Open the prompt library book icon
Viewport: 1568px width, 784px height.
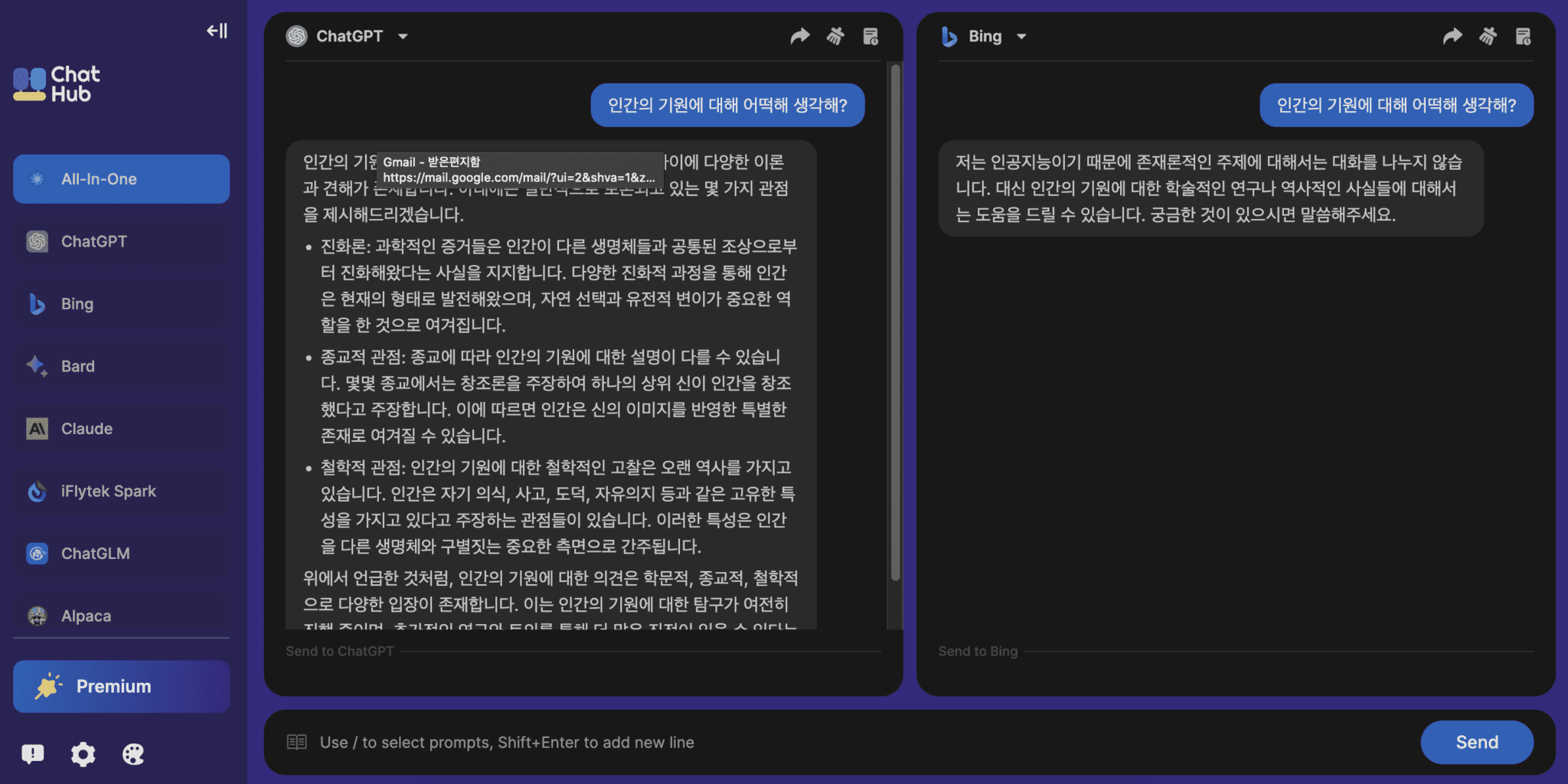tap(297, 742)
